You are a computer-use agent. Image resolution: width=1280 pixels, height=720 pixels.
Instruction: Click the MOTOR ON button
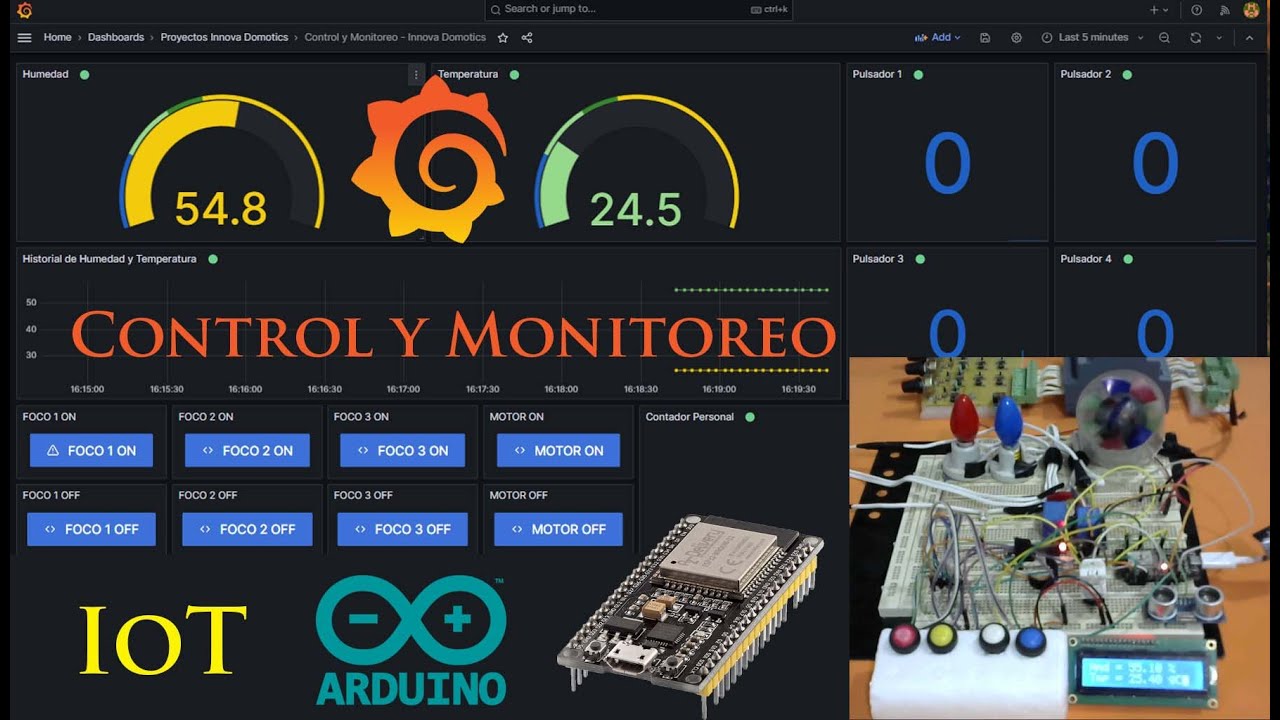558,451
